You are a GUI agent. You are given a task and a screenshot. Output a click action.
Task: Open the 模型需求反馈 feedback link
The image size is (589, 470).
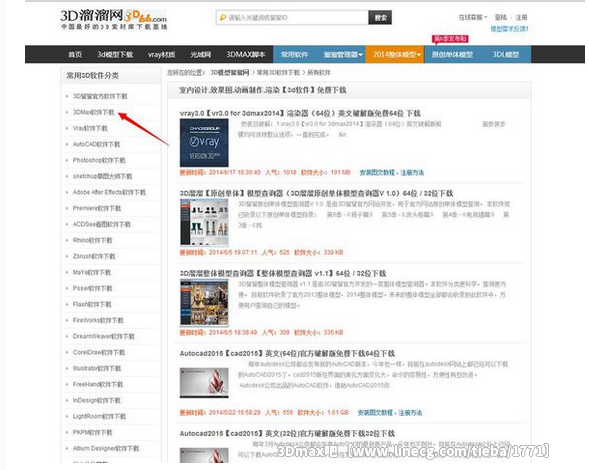coord(509,29)
